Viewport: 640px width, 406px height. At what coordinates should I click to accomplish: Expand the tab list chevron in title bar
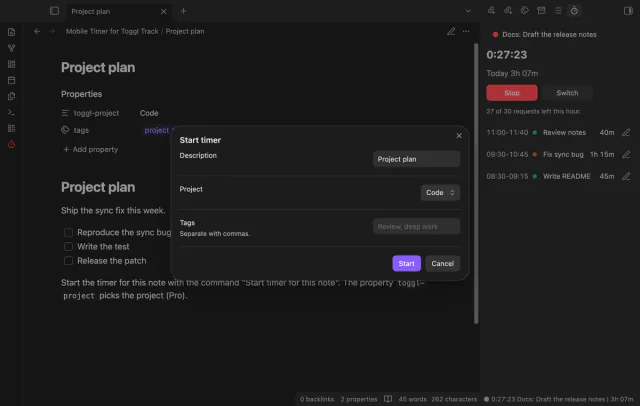(x=468, y=11)
